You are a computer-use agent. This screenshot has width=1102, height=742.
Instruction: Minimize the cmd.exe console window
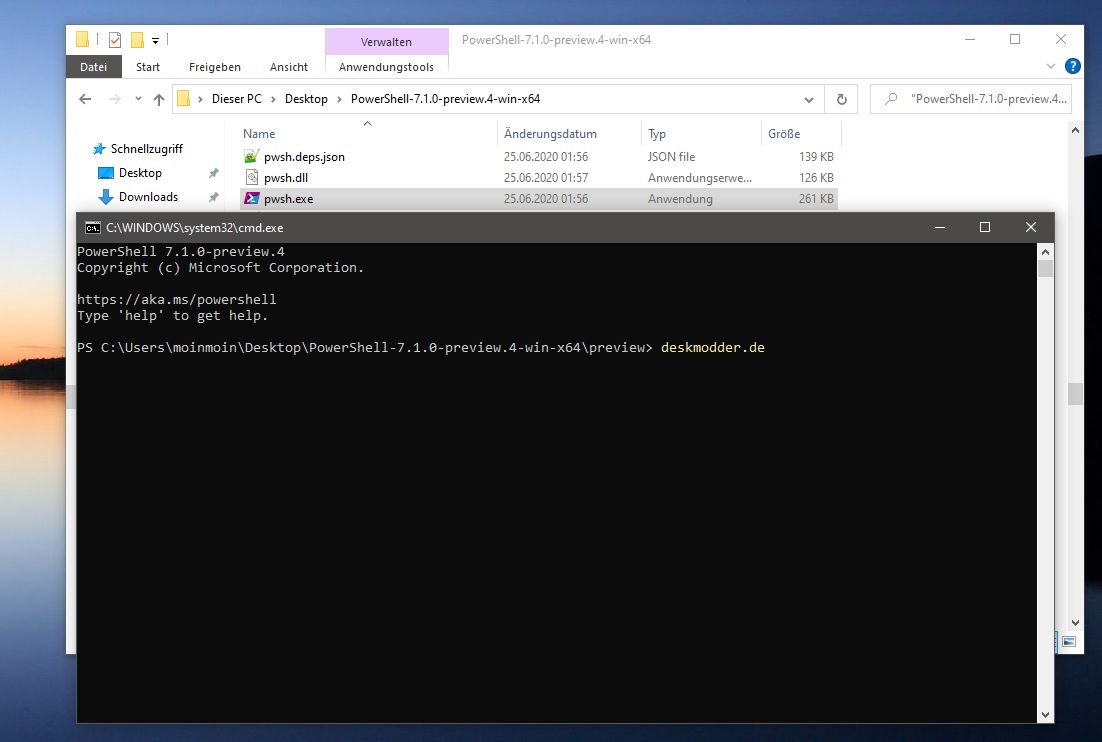940,227
